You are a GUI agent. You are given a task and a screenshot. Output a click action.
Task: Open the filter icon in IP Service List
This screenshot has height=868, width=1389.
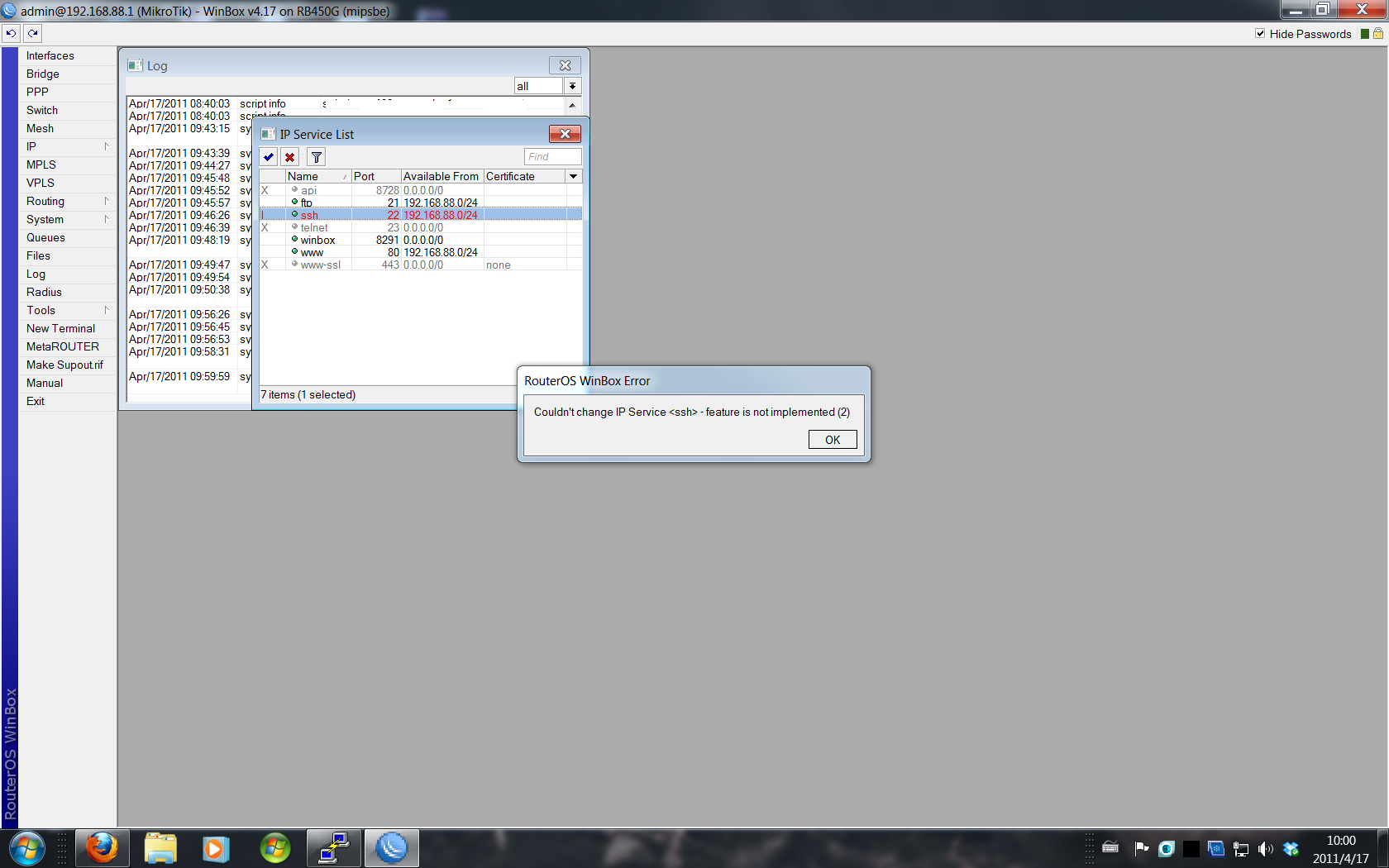[x=316, y=156]
